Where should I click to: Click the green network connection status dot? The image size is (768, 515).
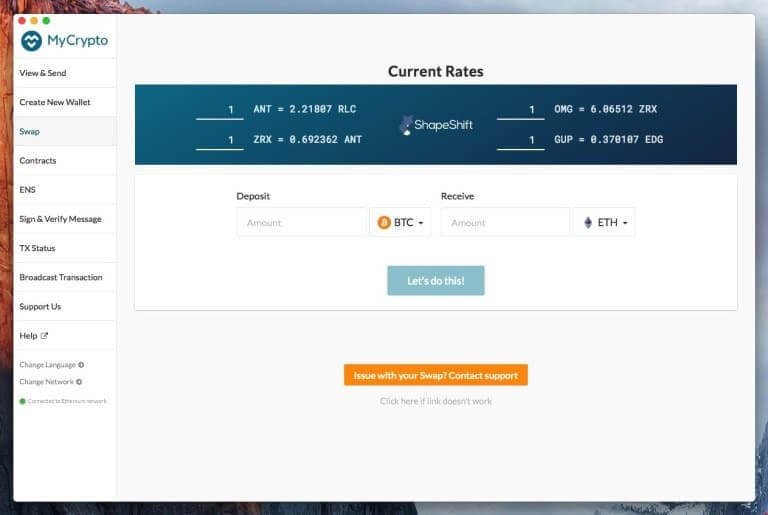(22, 401)
